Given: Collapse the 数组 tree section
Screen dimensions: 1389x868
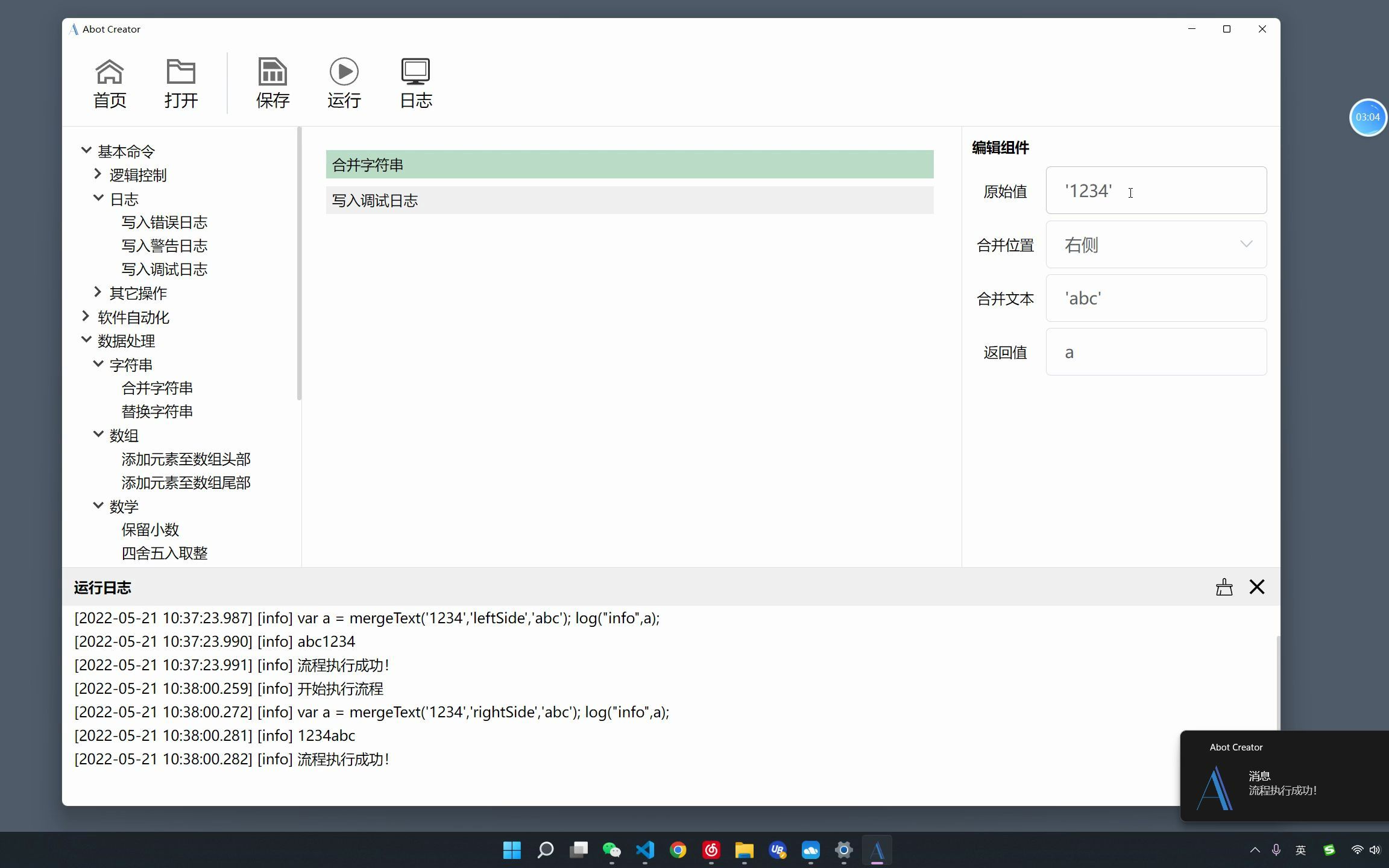Looking at the screenshot, I should coord(98,435).
